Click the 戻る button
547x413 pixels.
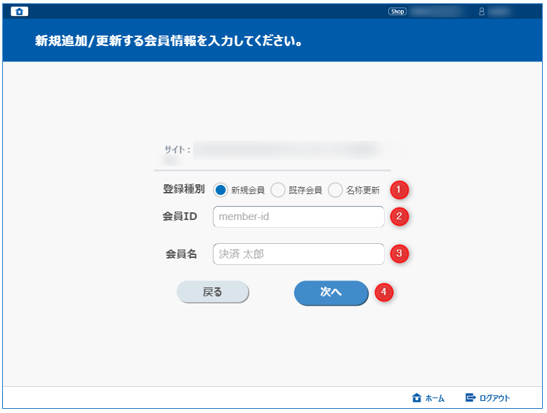coord(213,292)
